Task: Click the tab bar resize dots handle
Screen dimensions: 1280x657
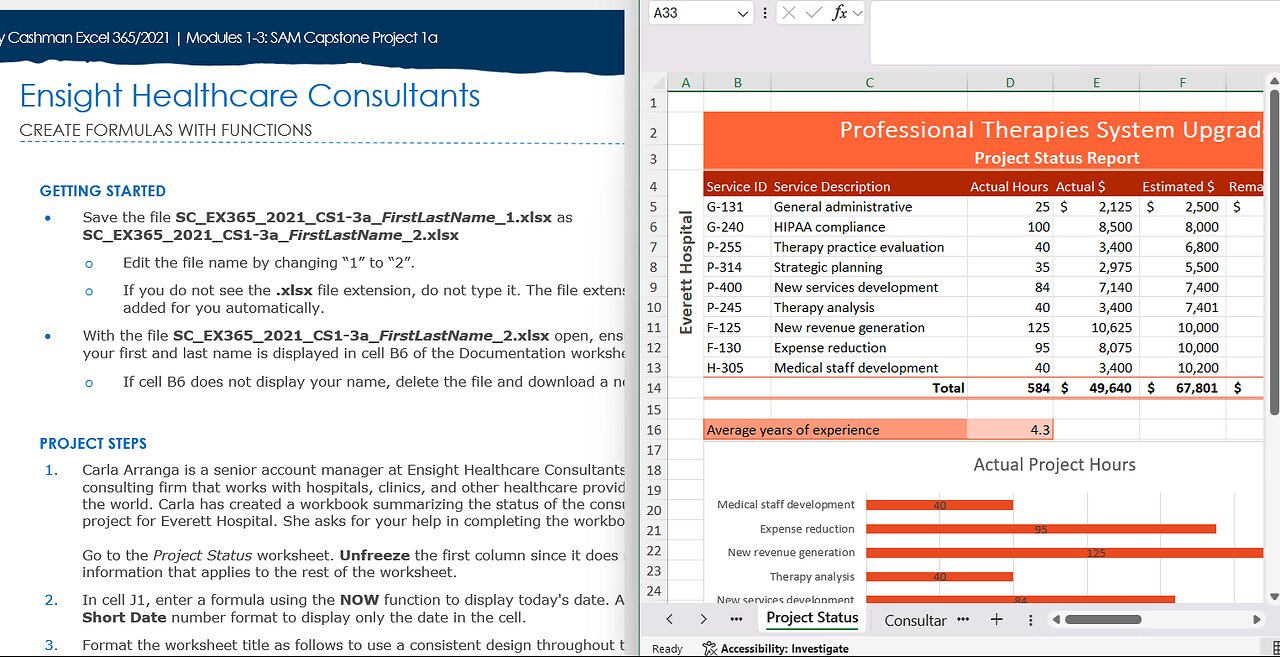Action: (x=1031, y=620)
